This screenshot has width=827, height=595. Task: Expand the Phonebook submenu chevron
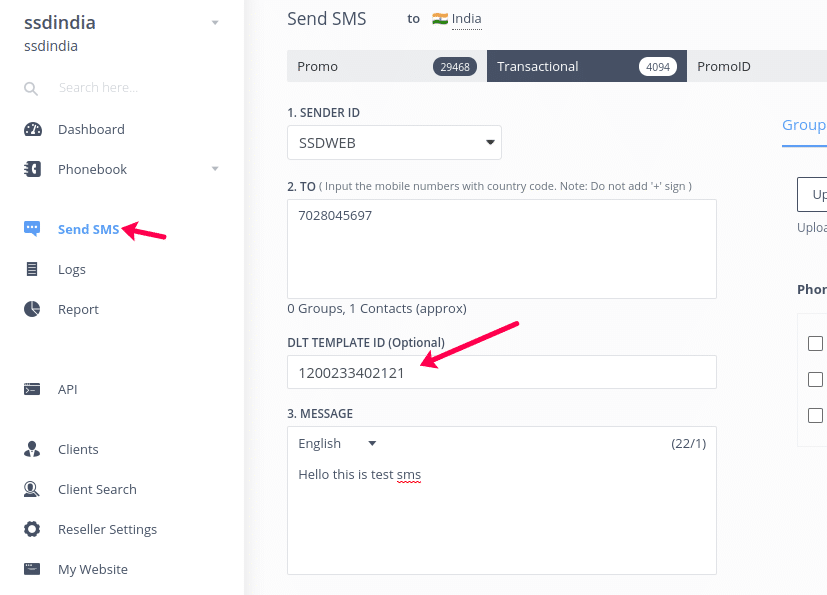[215, 169]
